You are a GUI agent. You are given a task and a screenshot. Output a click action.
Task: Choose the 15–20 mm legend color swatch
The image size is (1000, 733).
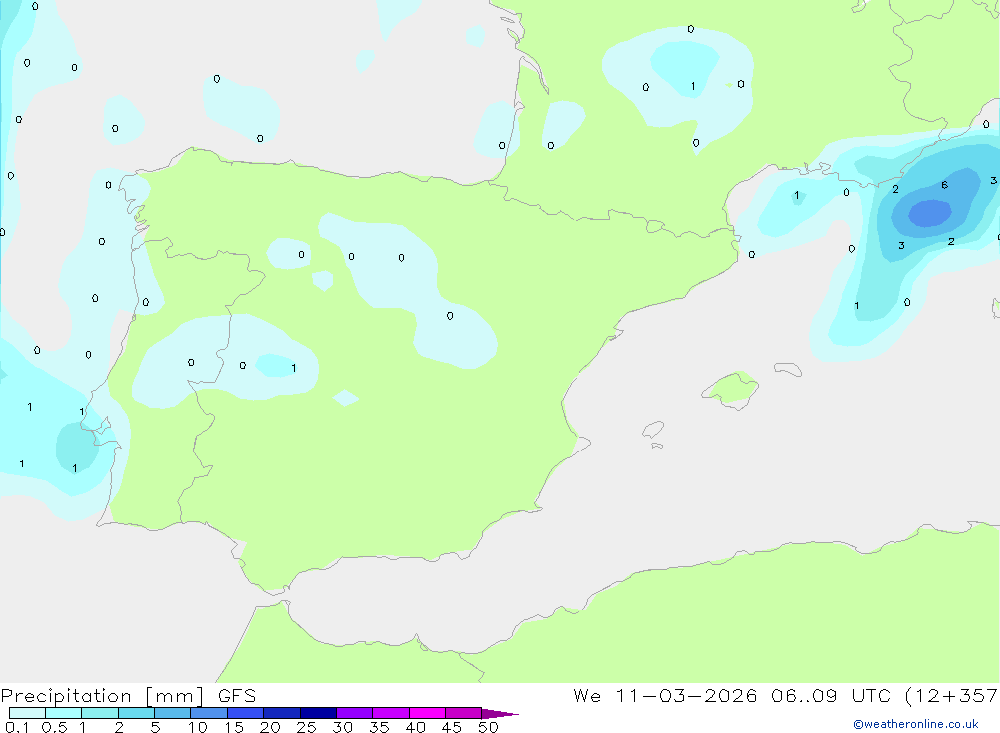(x=245, y=713)
